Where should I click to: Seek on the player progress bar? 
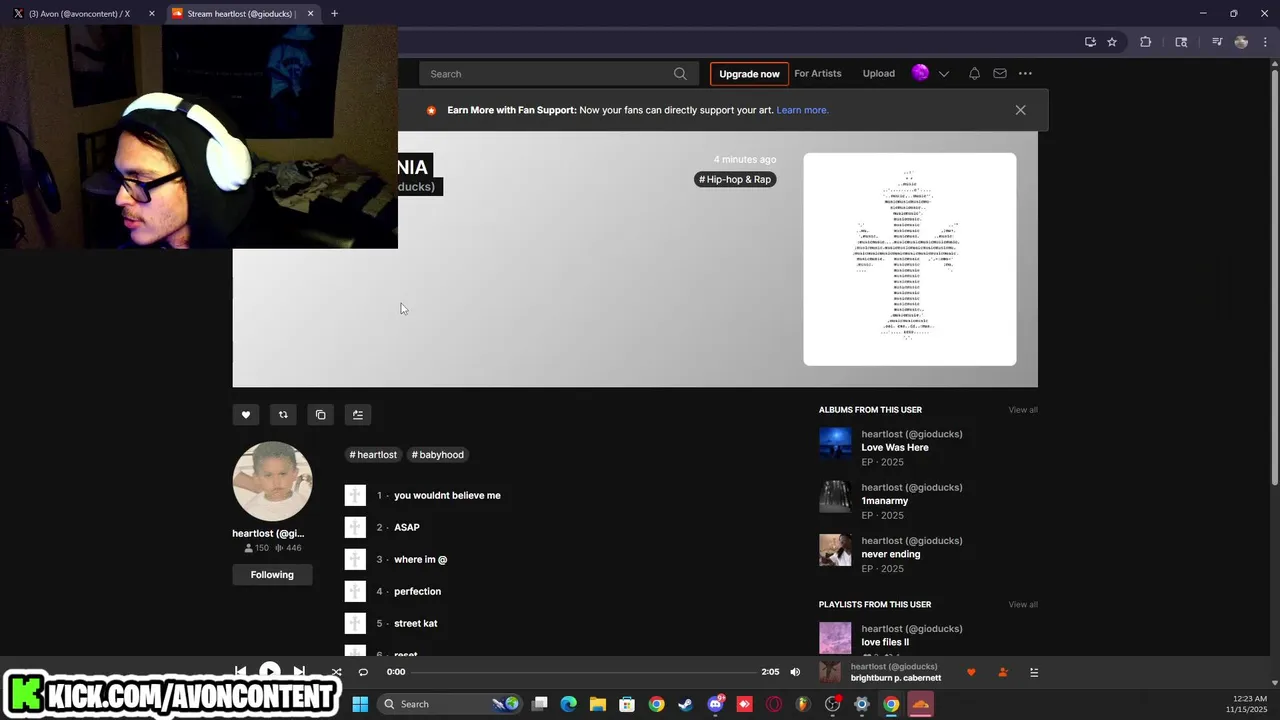583,672
